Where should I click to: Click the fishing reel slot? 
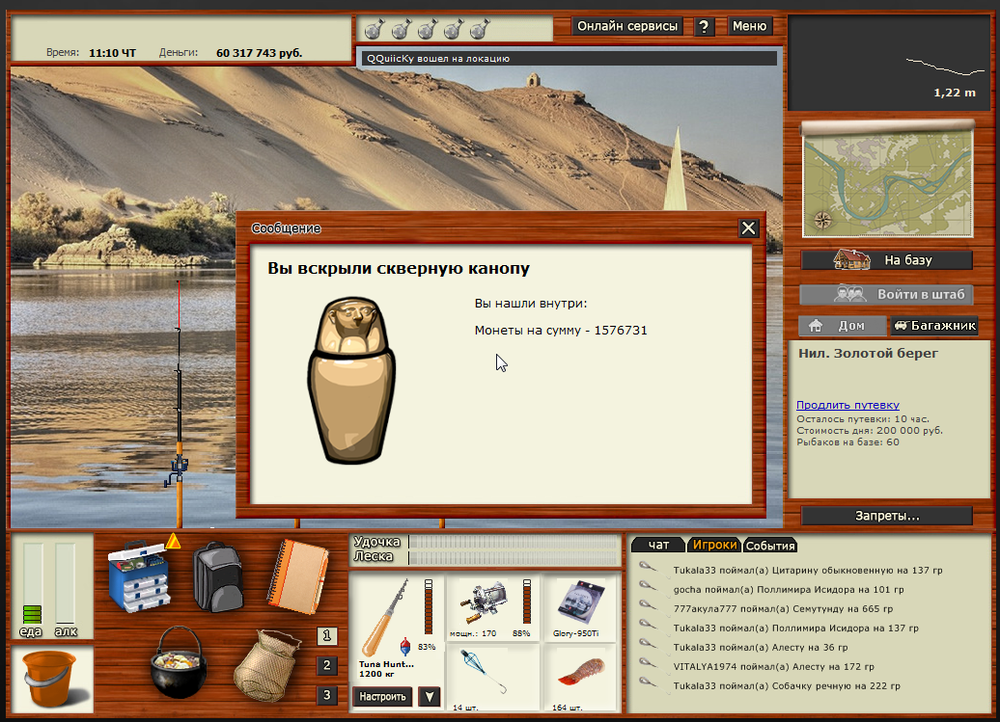pos(491,607)
